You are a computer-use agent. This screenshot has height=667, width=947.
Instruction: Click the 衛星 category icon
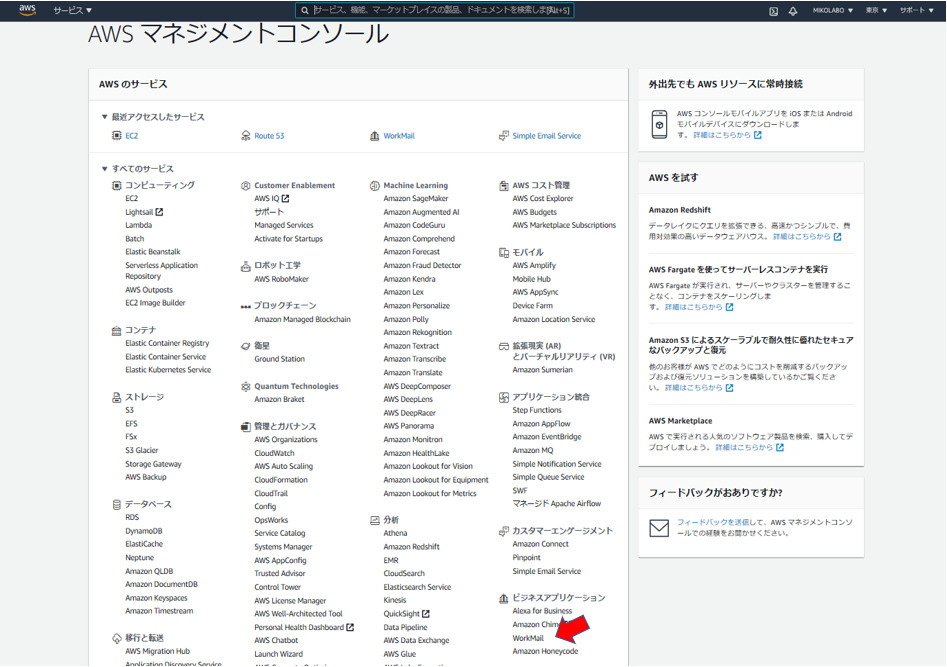point(246,346)
